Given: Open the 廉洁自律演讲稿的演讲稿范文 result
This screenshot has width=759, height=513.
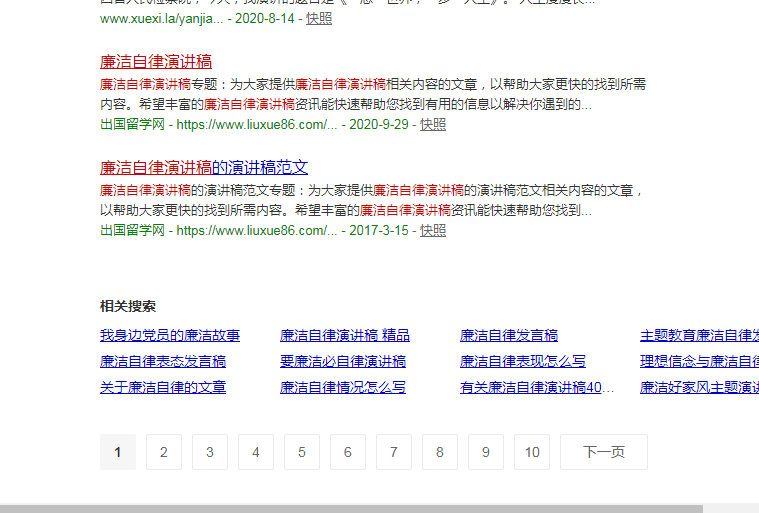Looking at the screenshot, I should (203, 168).
